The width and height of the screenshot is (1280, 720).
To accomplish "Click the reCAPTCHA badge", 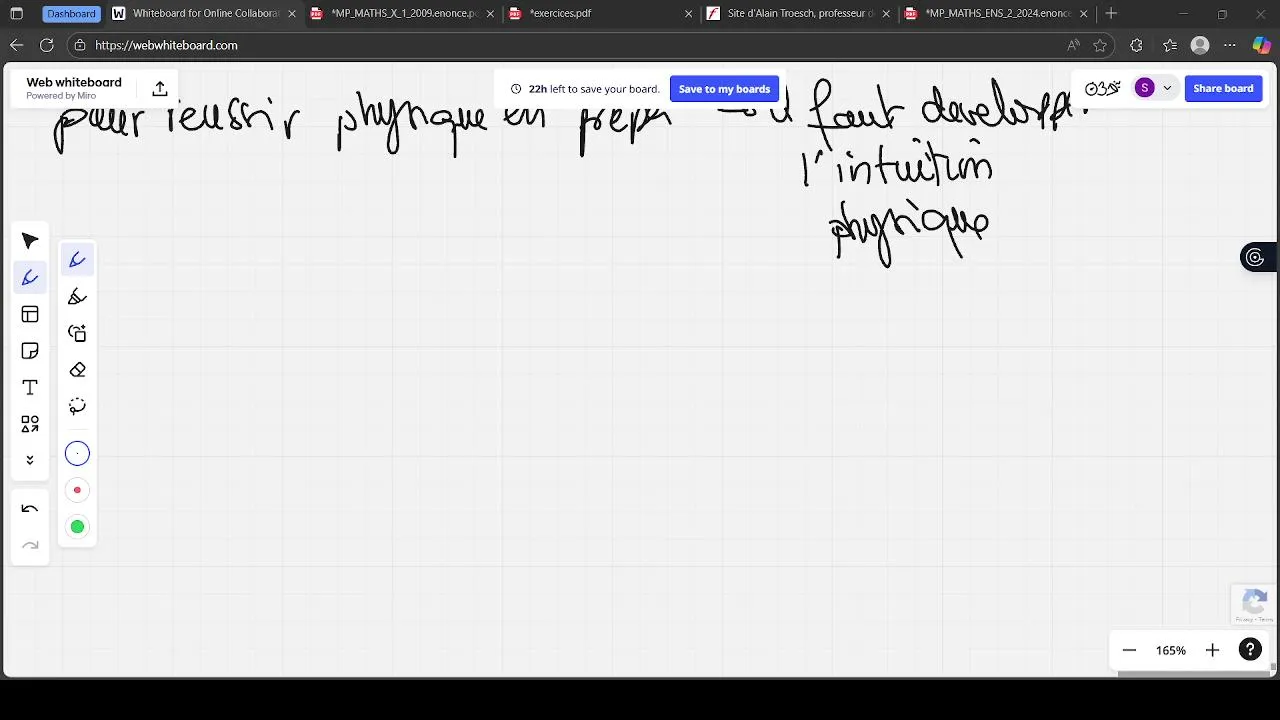I will 1255,605.
